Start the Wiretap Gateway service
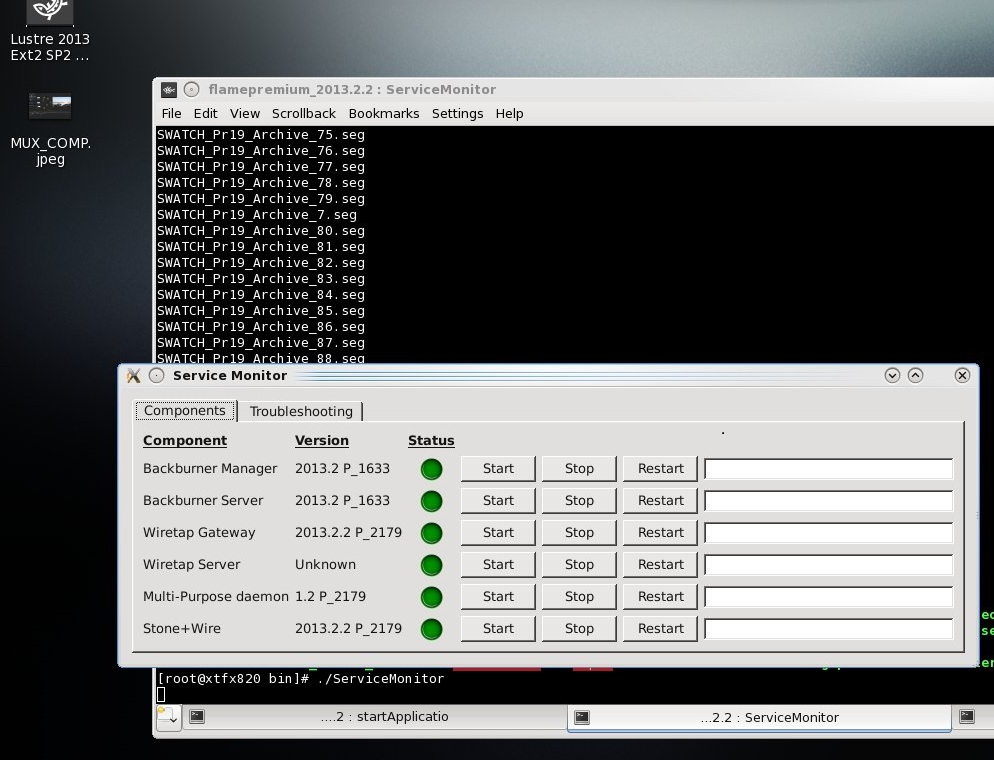This screenshot has height=760, width=994. [x=498, y=533]
